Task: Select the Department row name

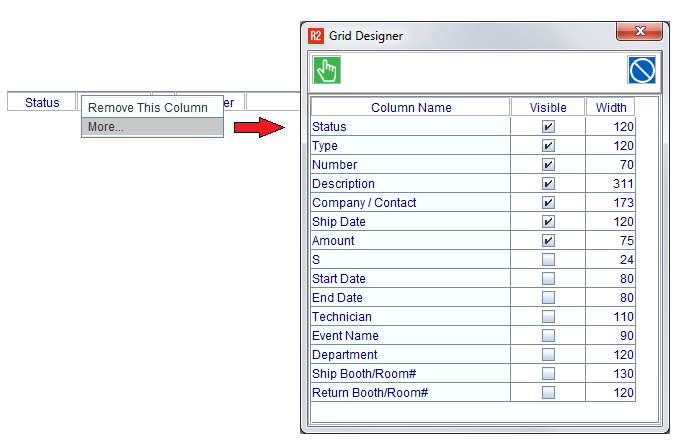Action: pyautogui.click(x=345, y=355)
